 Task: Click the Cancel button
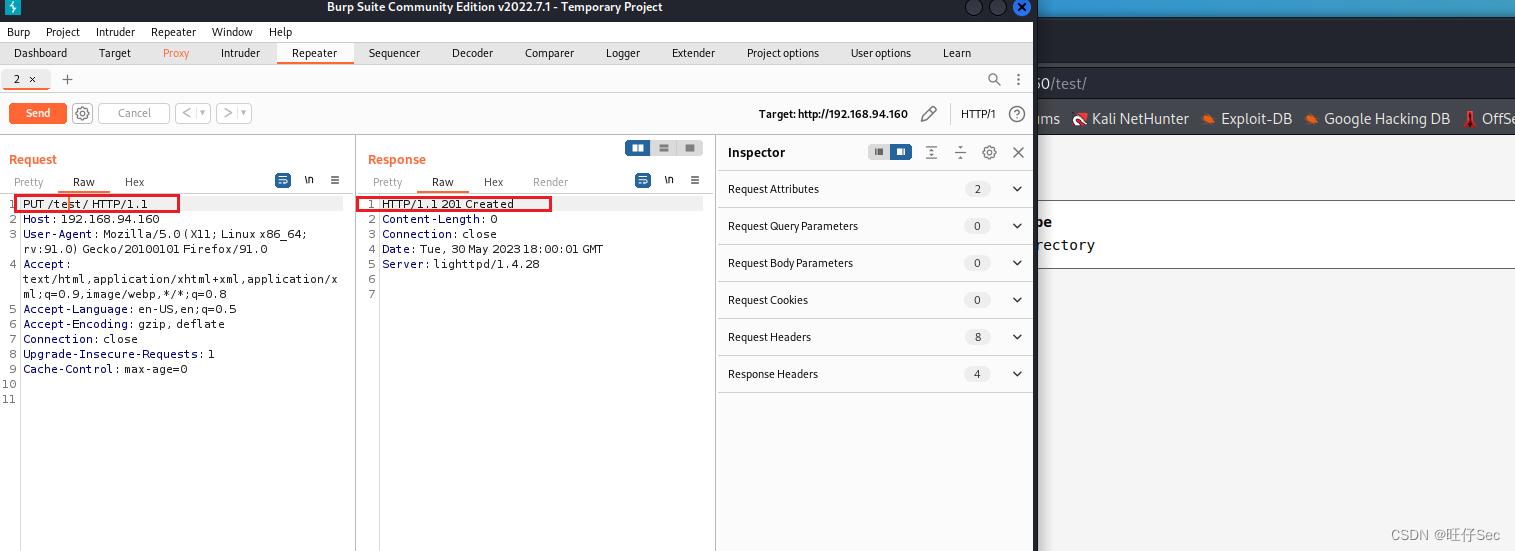coord(134,113)
